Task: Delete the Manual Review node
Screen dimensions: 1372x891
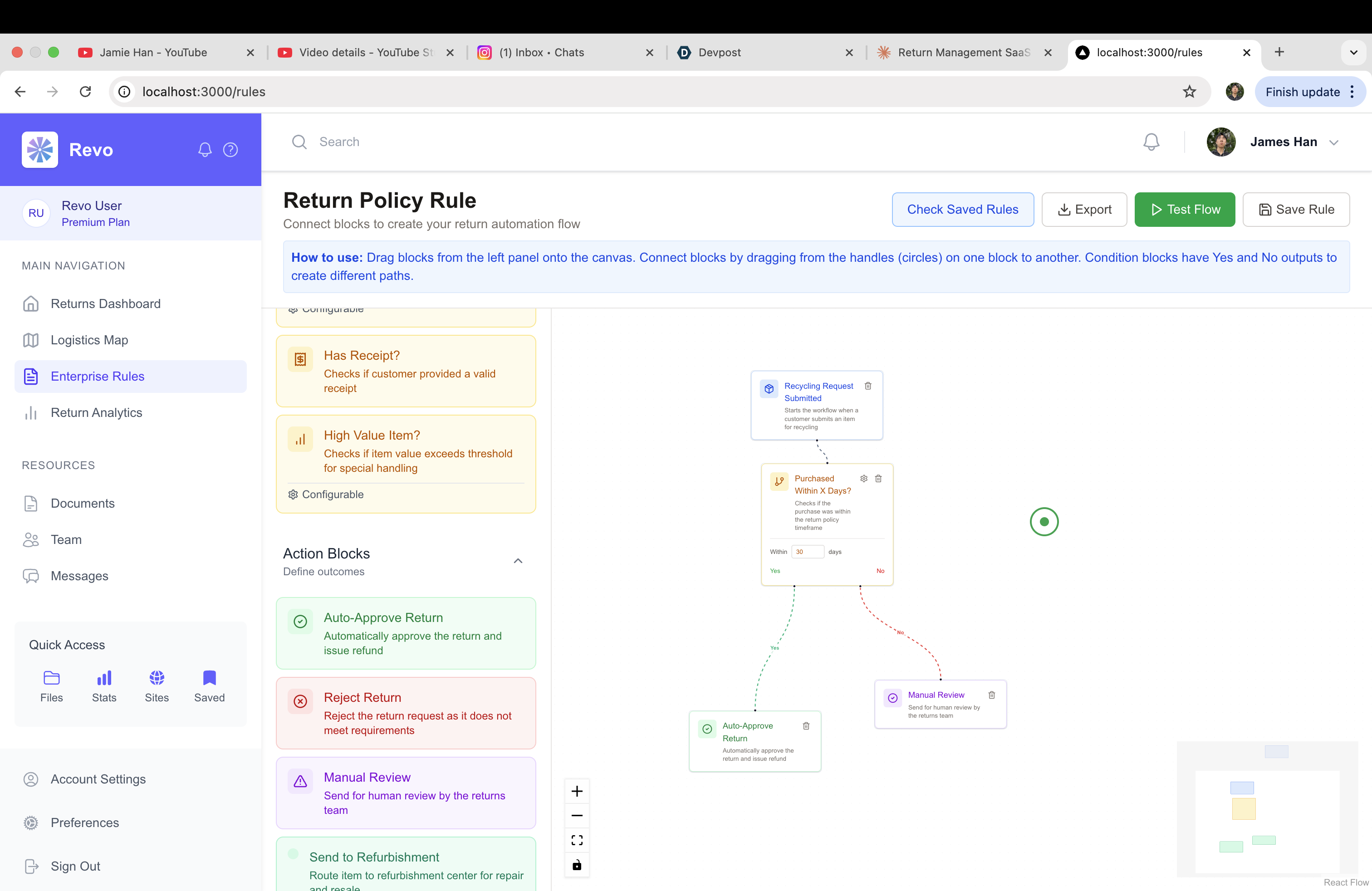Action: tap(991, 695)
